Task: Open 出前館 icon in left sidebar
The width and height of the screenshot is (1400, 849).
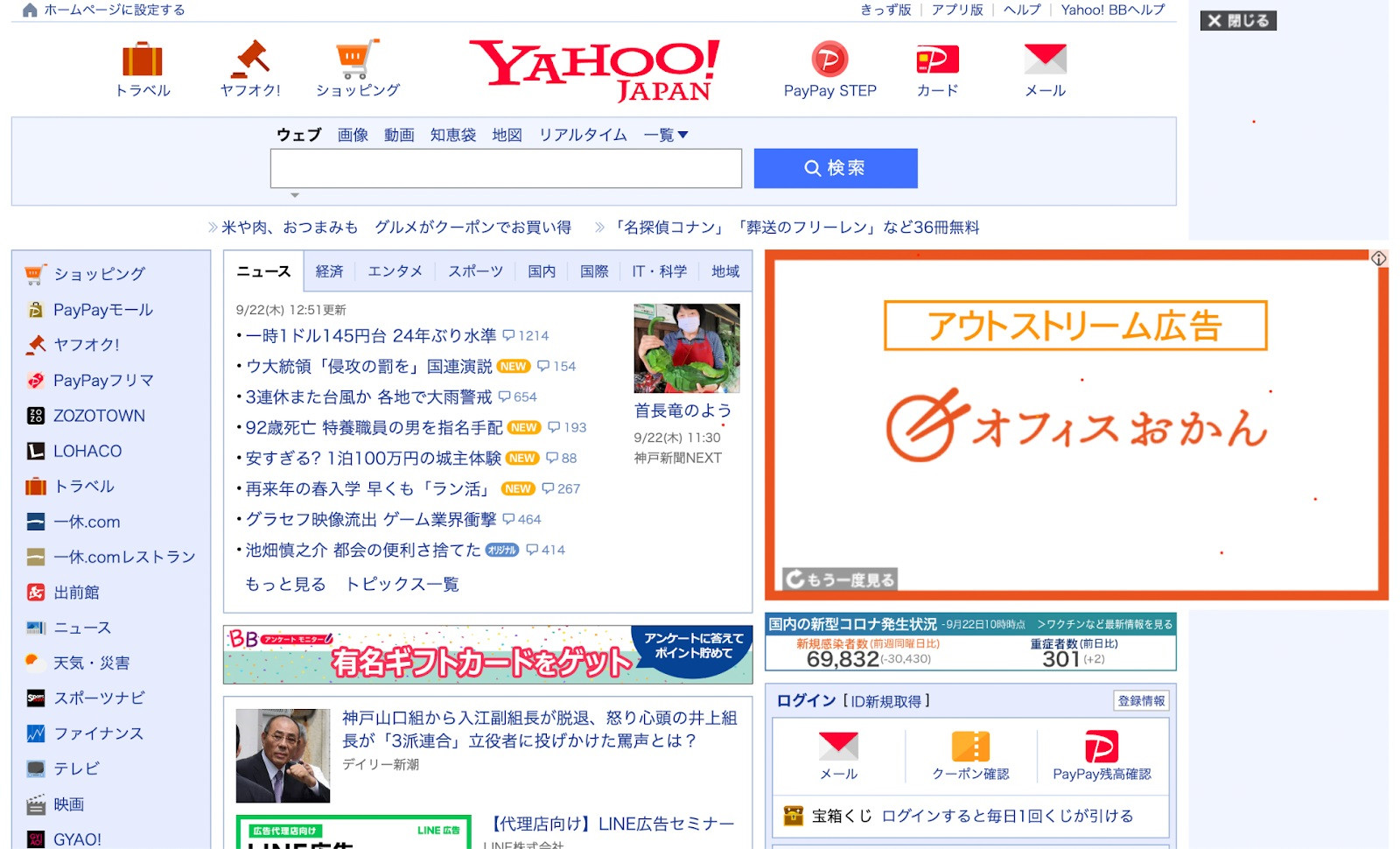Action: pos(35,593)
